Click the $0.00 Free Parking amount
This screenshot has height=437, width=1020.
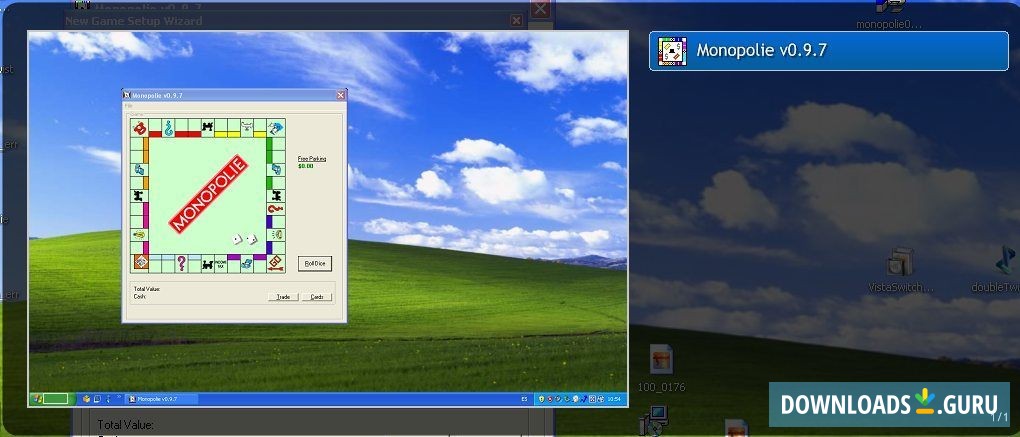coord(306,166)
